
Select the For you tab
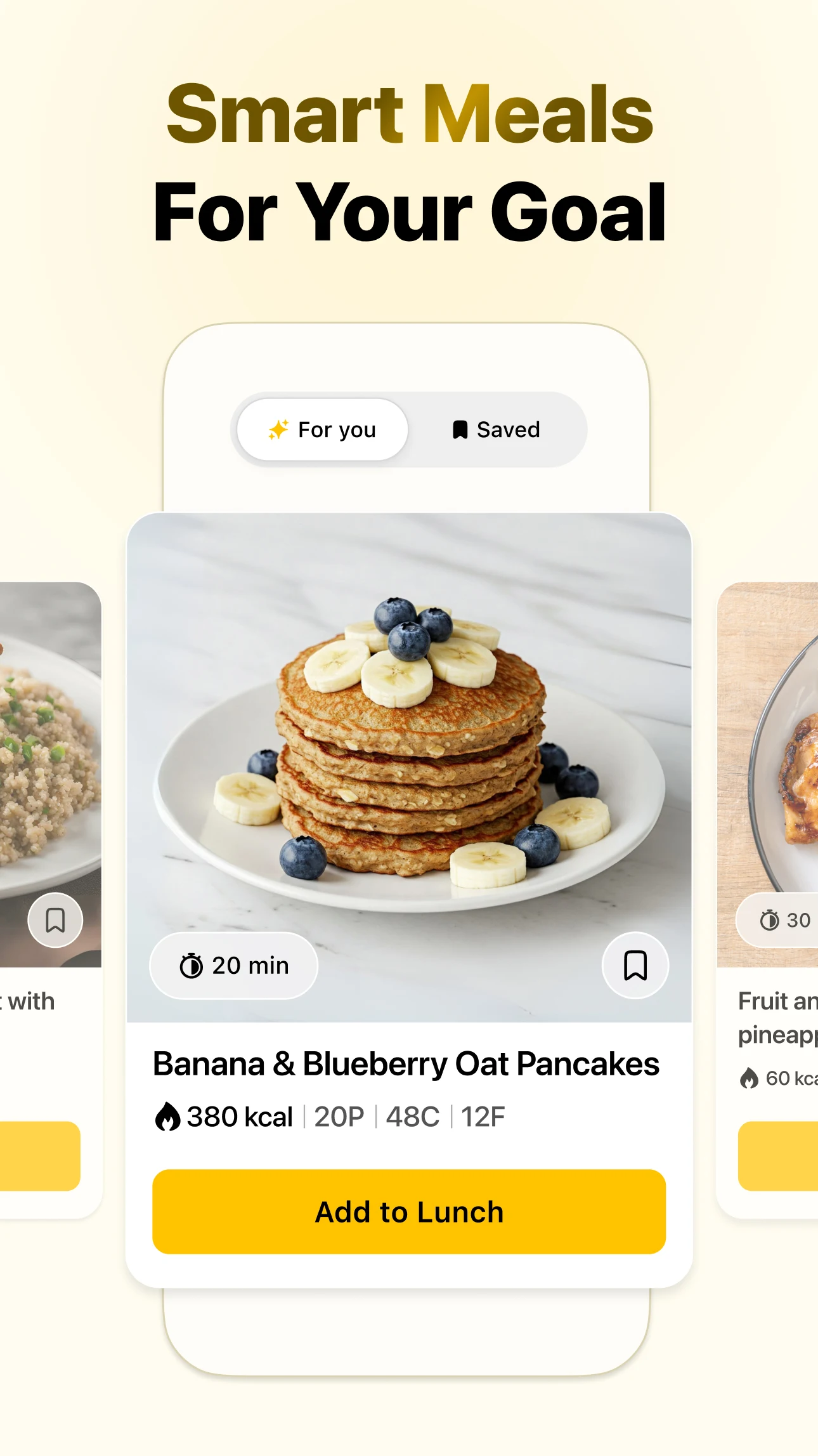(x=322, y=430)
